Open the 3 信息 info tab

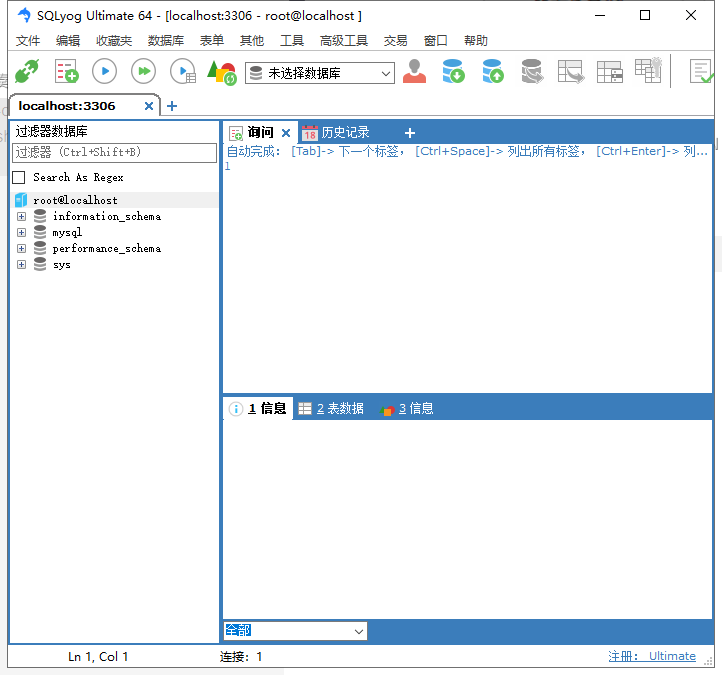407,408
